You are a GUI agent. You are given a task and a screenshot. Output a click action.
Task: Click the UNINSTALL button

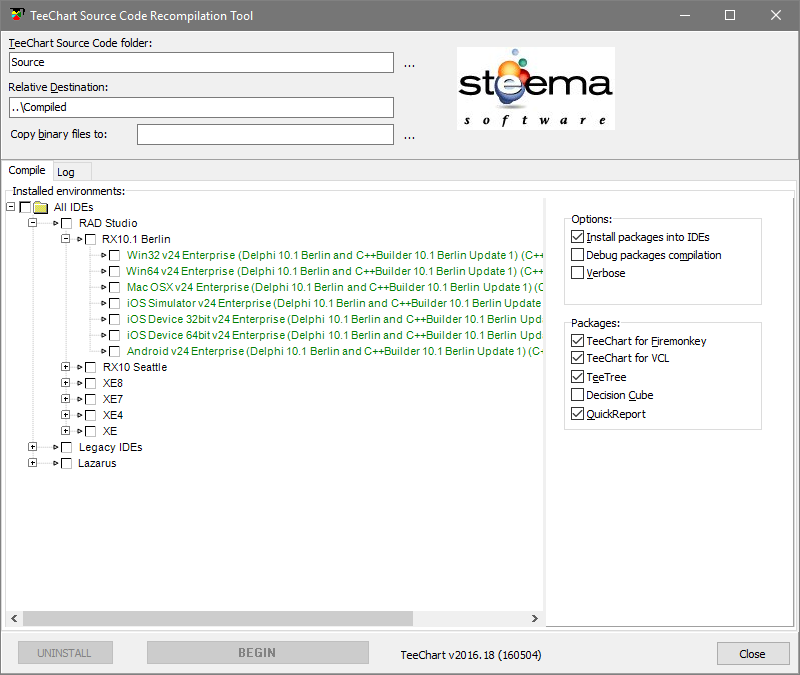point(65,653)
